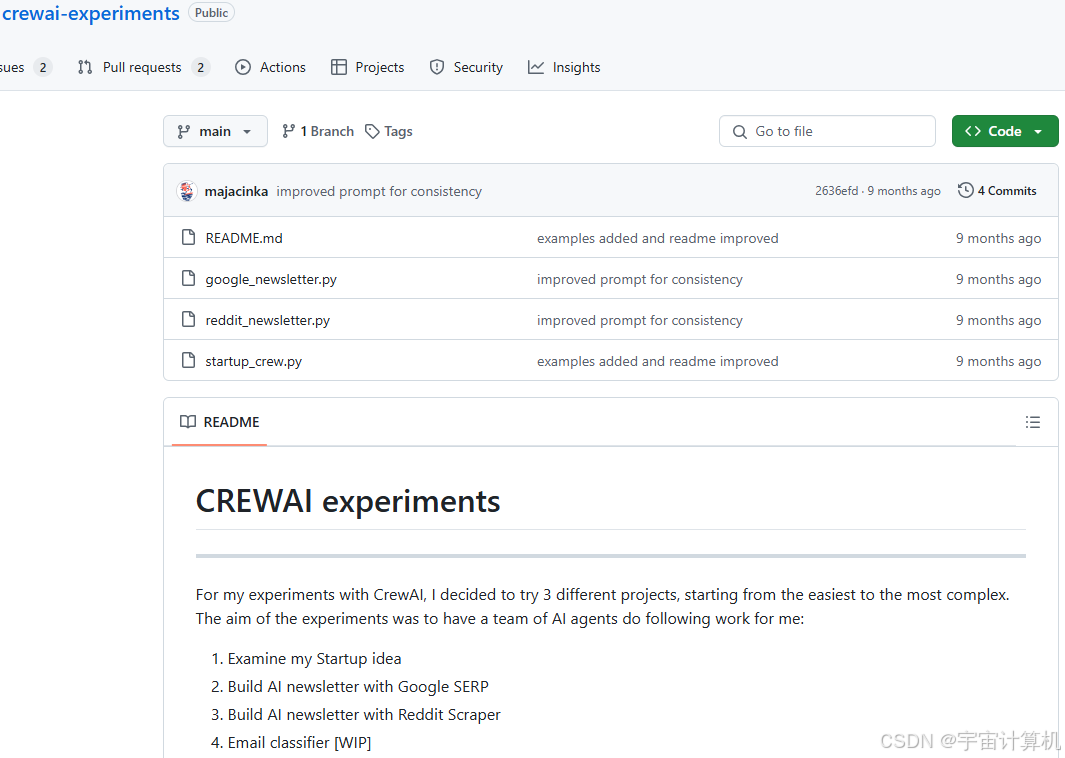Image resolution: width=1065 pixels, height=758 pixels.
Task: Open the latest commit message 'improved prompt for consistency'
Action: [379, 192]
